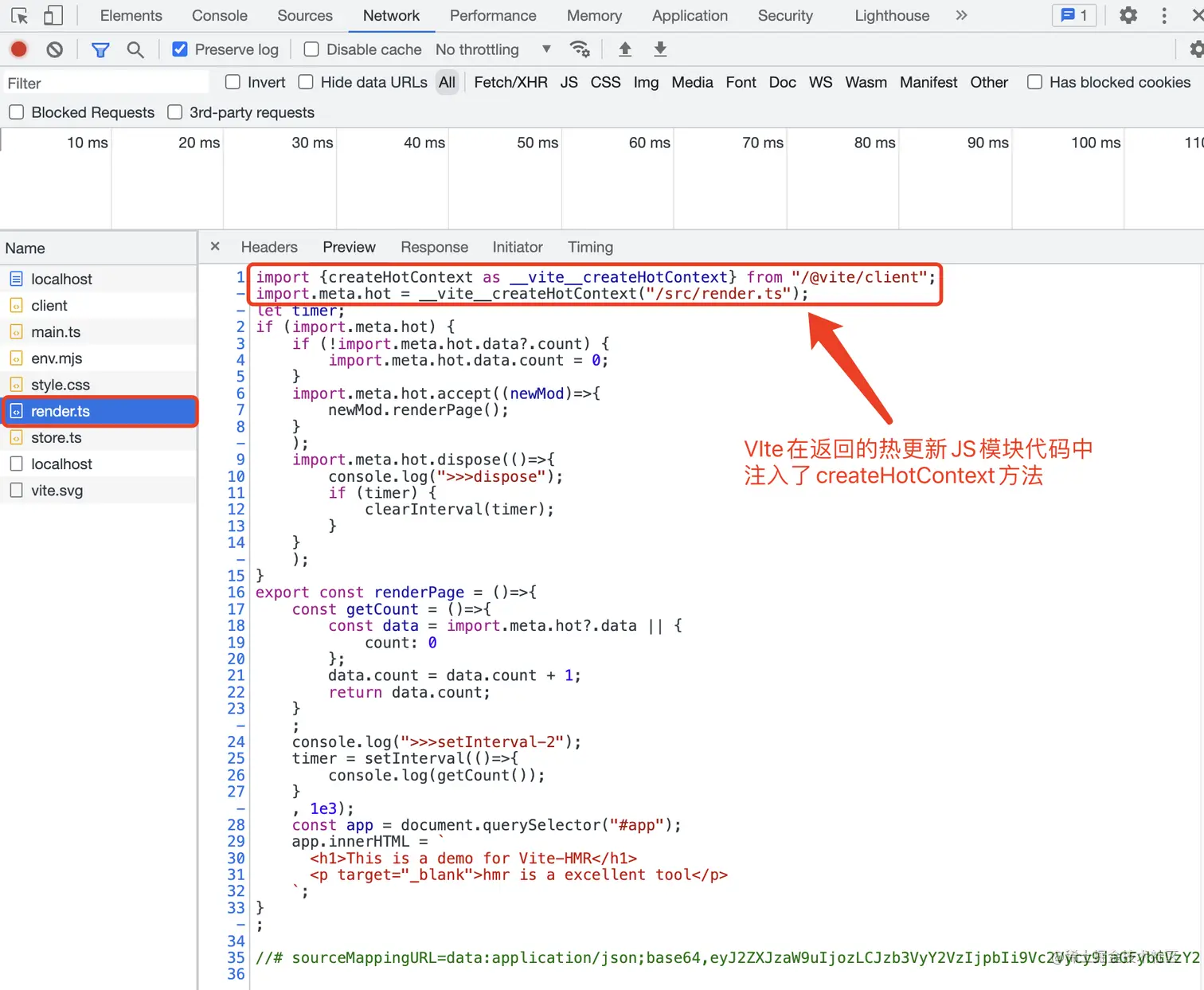Filter requests by JS
This screenshot has width=1204, height=990.
(x=569, y=82)
